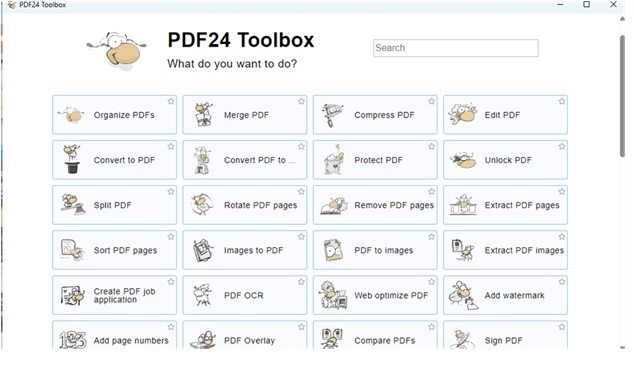Star the Protect PDF tile
Screen dimensions: 634x373
pyautogui.click(x=431, y=146)
